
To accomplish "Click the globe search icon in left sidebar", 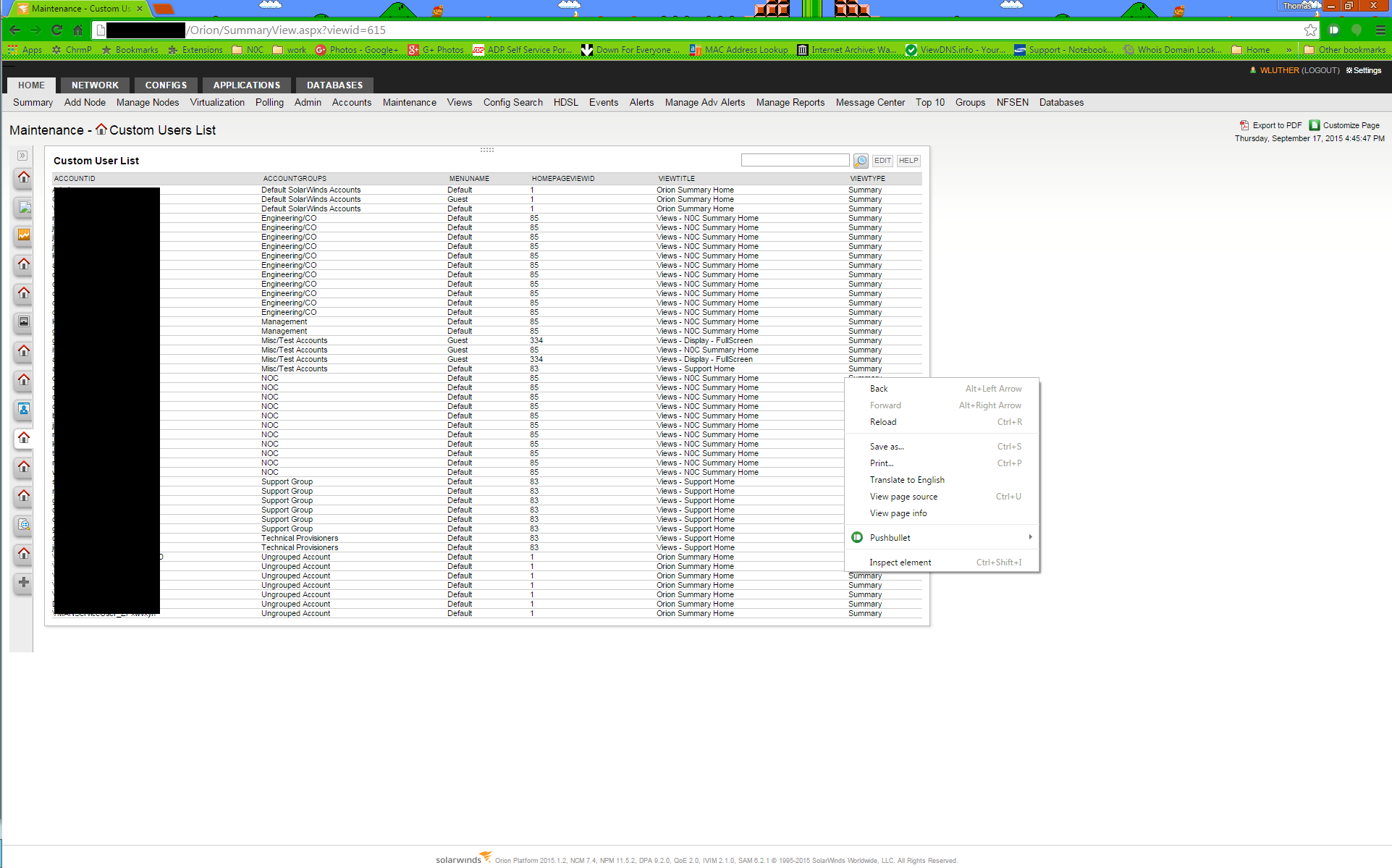I will tap(23, 526).
